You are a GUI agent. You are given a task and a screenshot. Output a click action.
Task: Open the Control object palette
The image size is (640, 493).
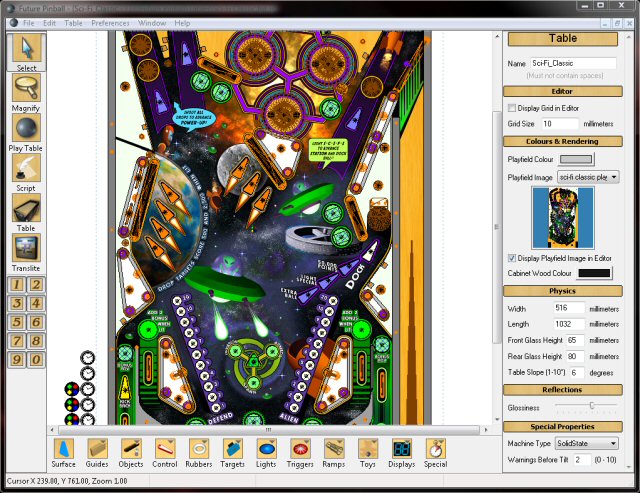(x=165, y=453)
